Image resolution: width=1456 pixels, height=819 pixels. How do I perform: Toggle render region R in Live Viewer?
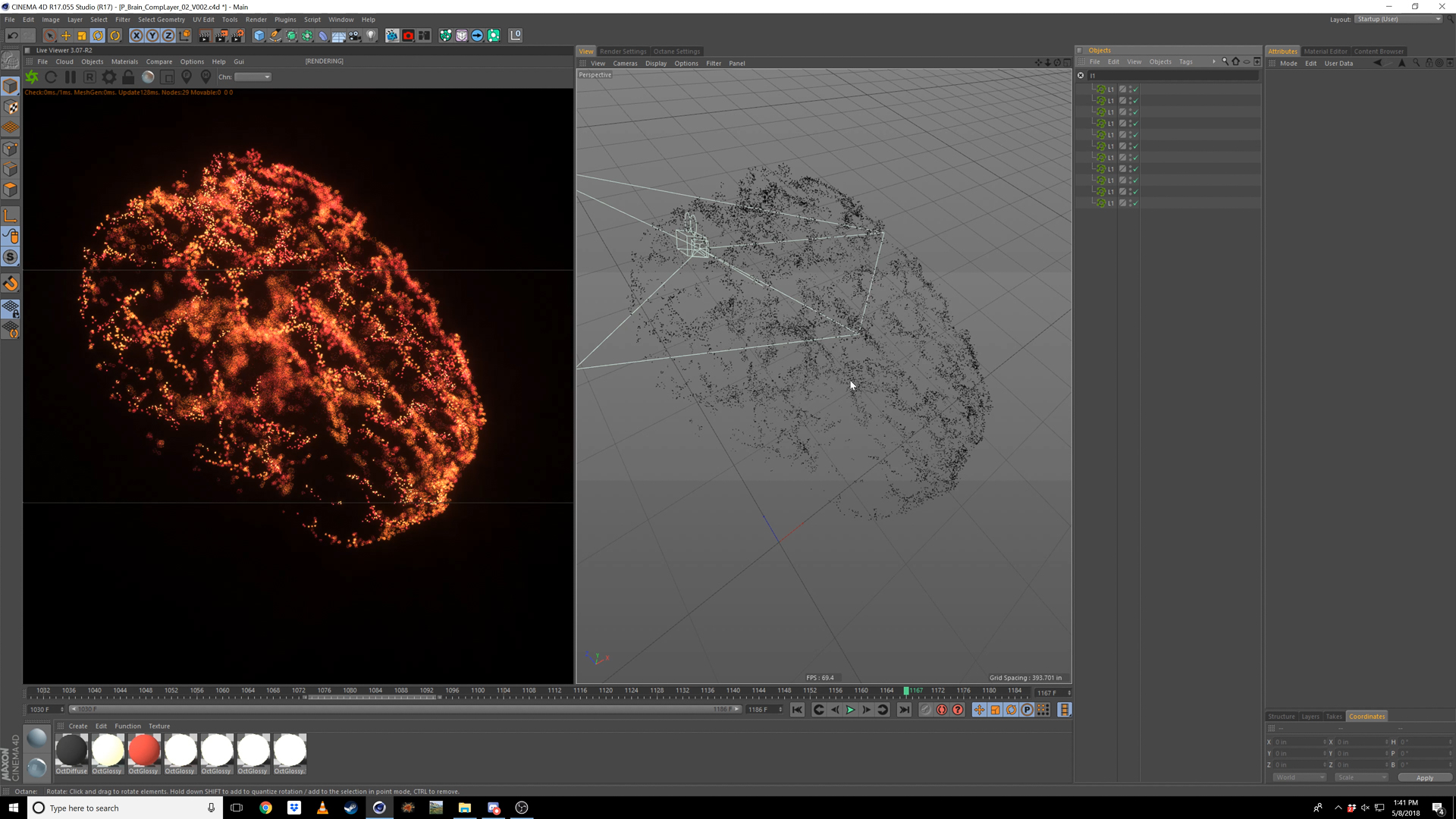coord(89,77)
